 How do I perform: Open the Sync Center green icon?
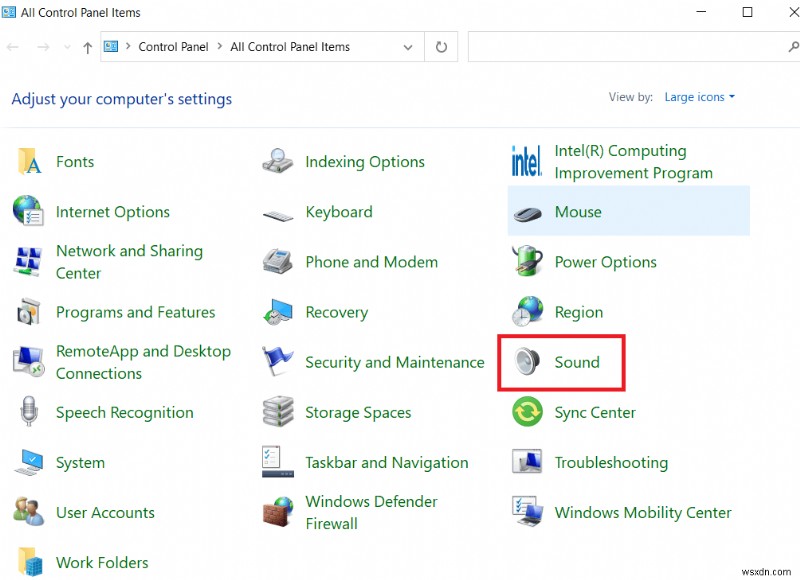click(x=527, y=412)
